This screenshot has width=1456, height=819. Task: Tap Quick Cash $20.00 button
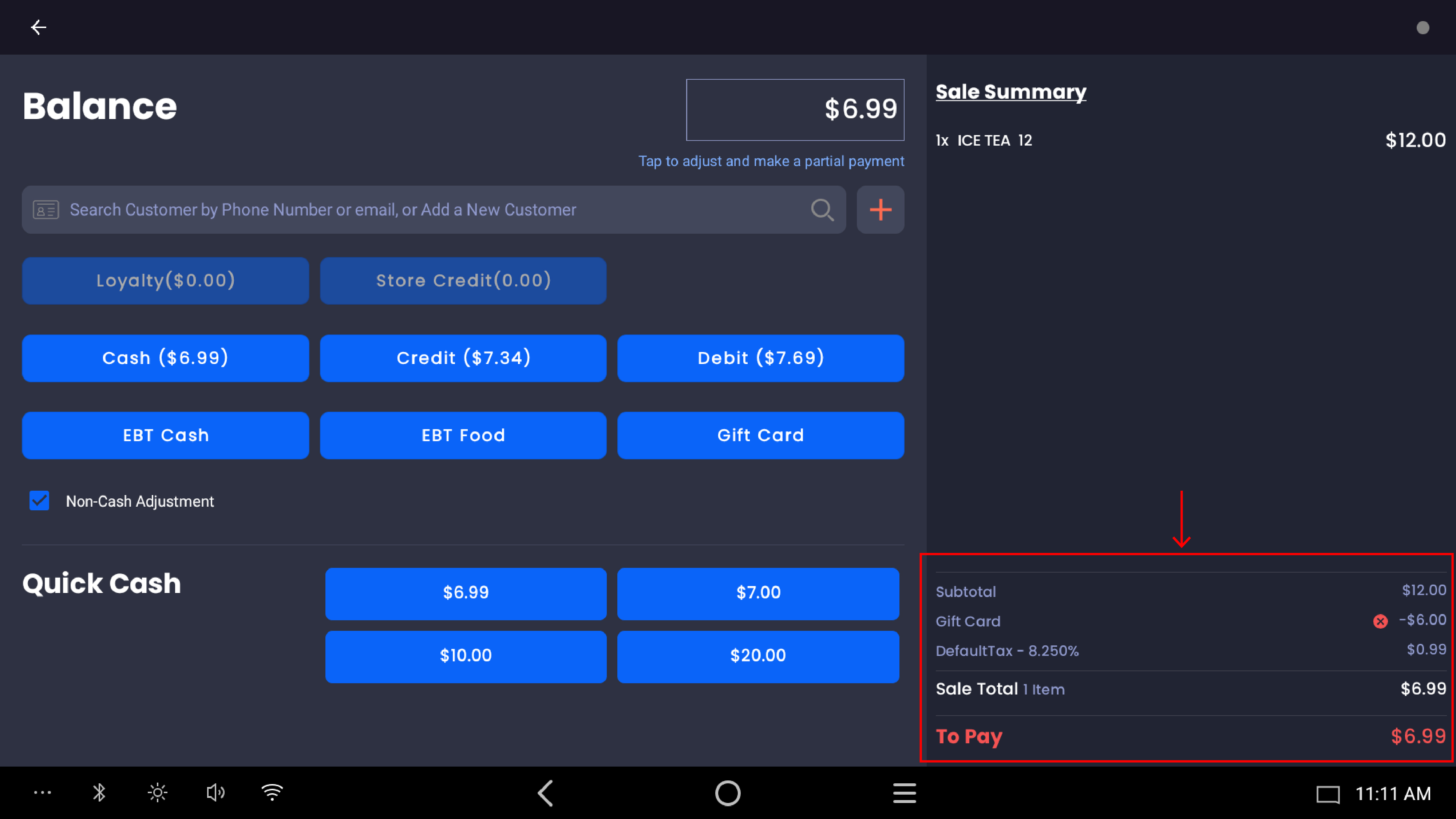758,657
